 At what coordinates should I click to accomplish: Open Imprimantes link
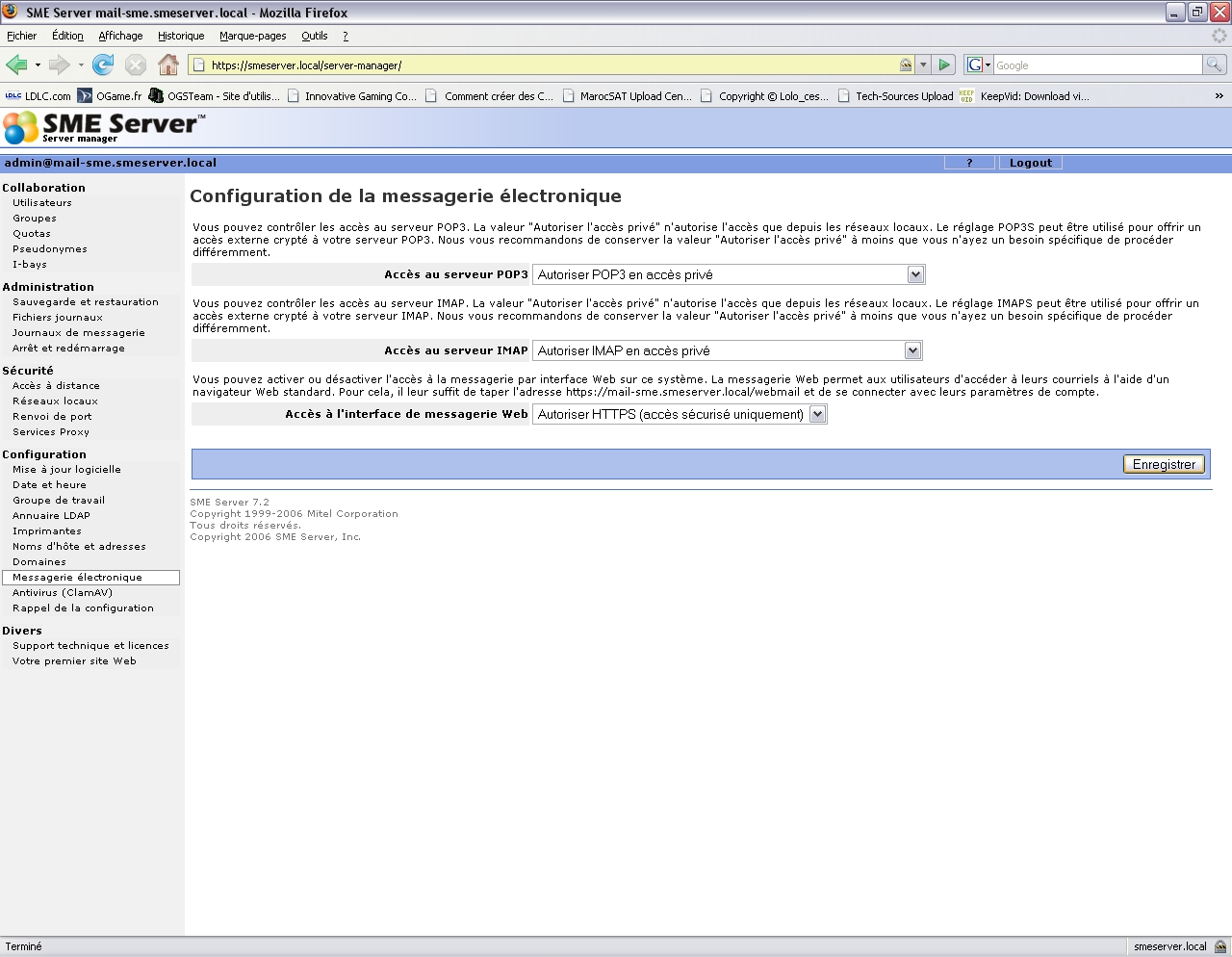(47, 531)
